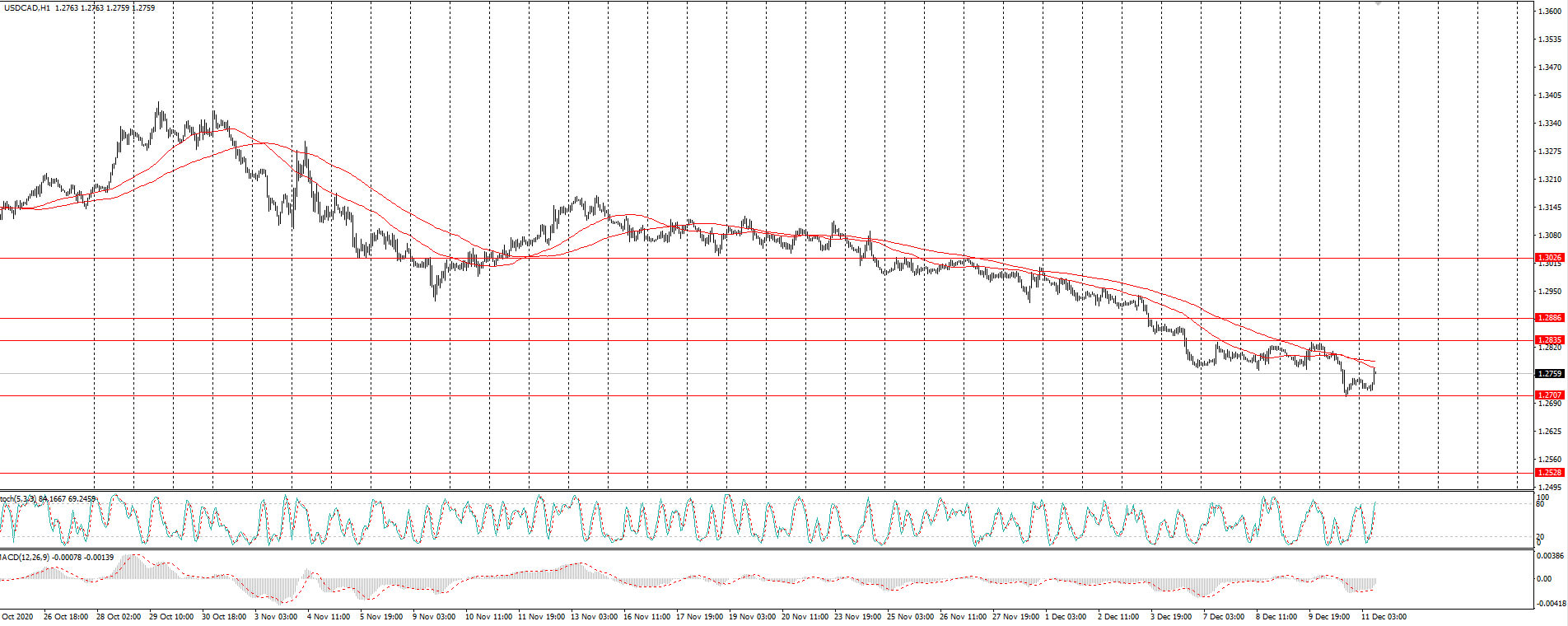
Task: Click the 30 Oct 18:00 time label
Action: pos(224,617)
